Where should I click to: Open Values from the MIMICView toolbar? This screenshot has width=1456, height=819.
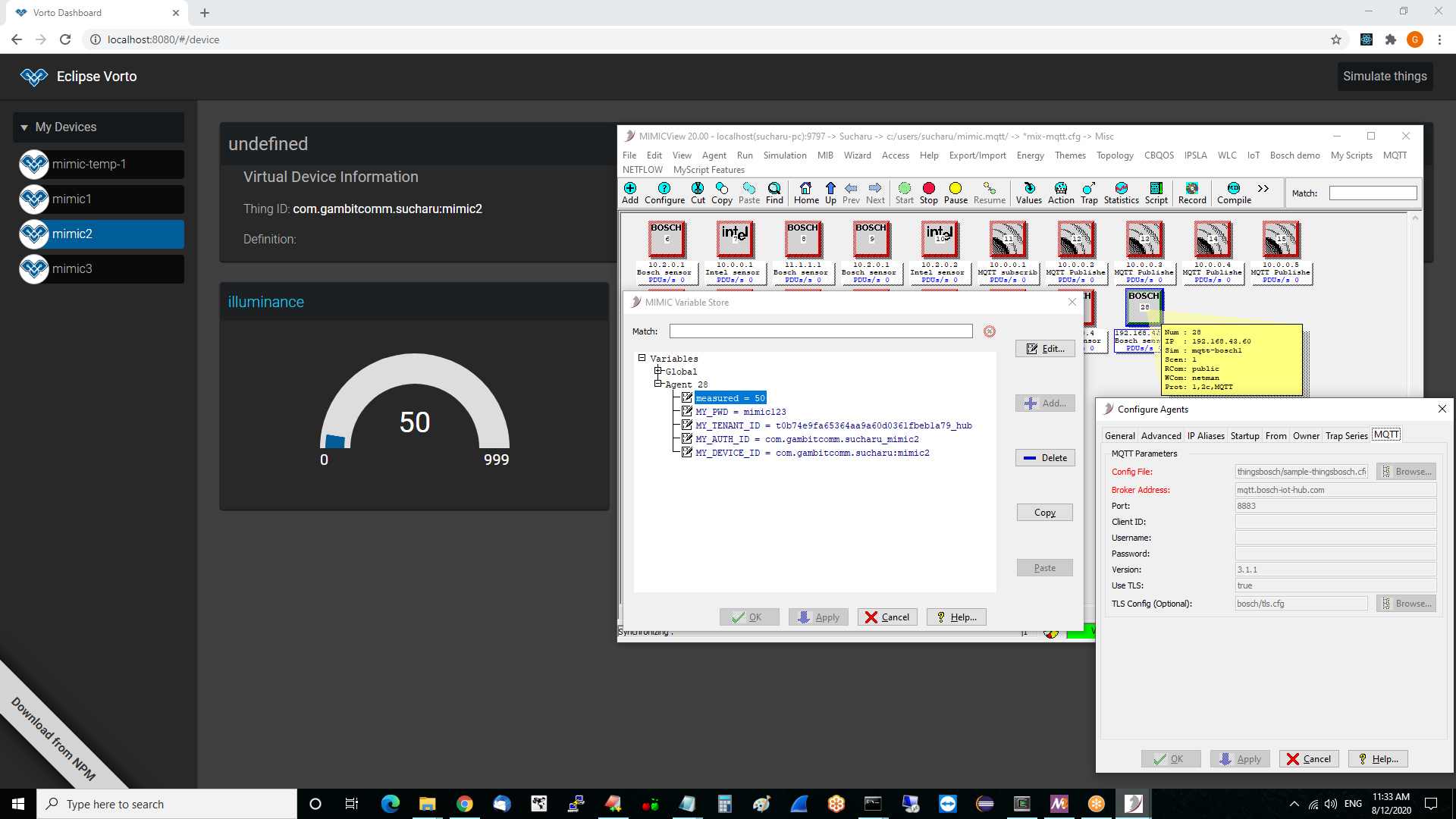click(1029, 193)
